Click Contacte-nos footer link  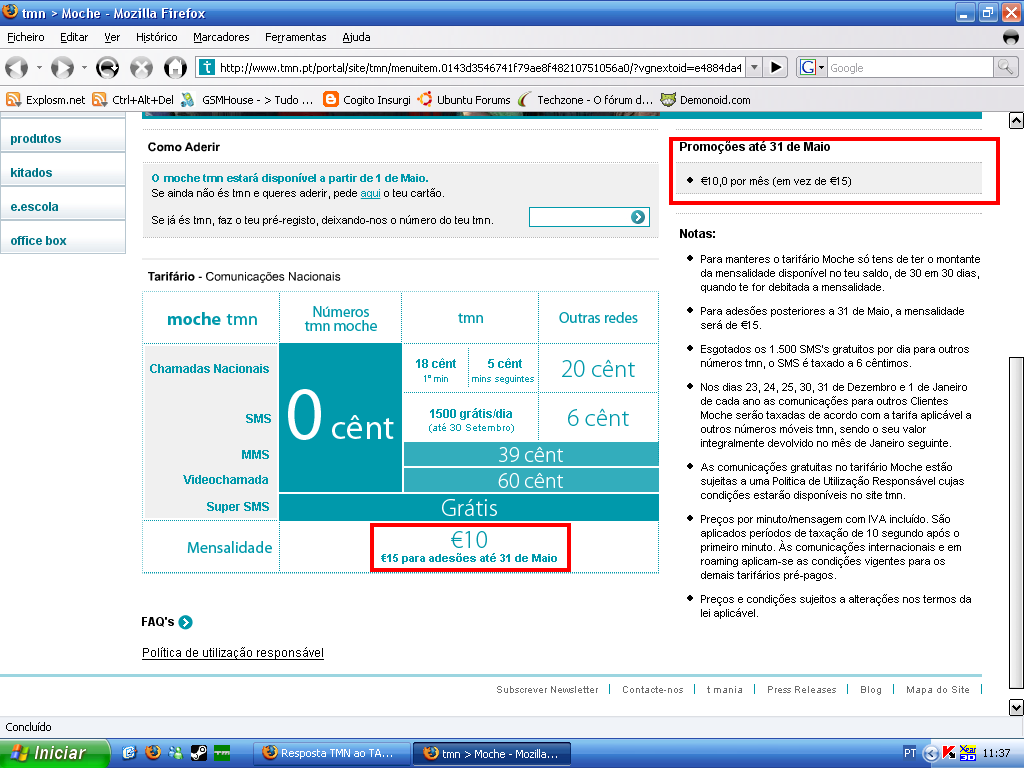pos(652,690)
